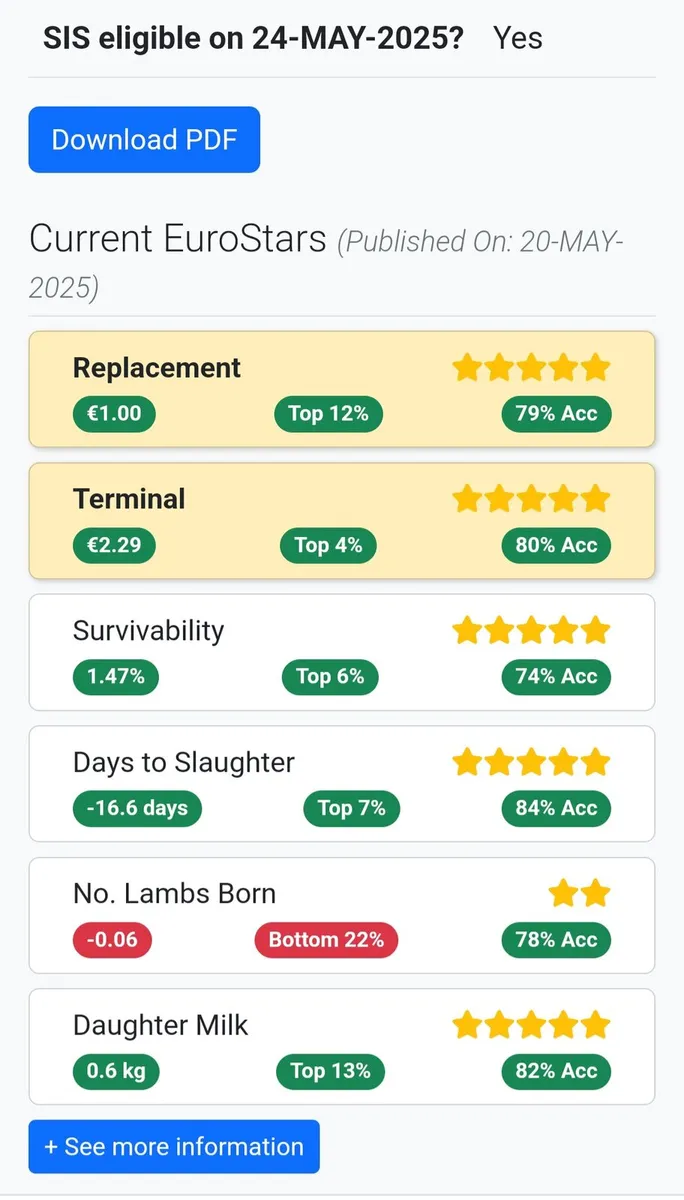Screen dimensions: 684x1200
Task: Click the Replacement five-star rating
Action: [x=531, y=367]
